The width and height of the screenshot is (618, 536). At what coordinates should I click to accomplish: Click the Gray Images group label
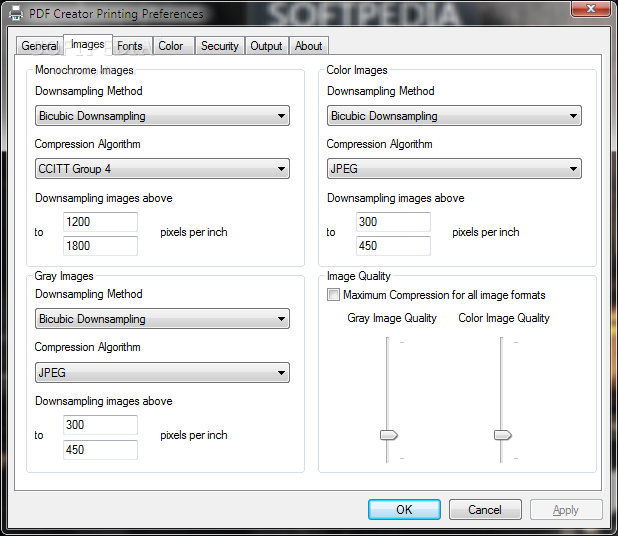coord(64,276)
